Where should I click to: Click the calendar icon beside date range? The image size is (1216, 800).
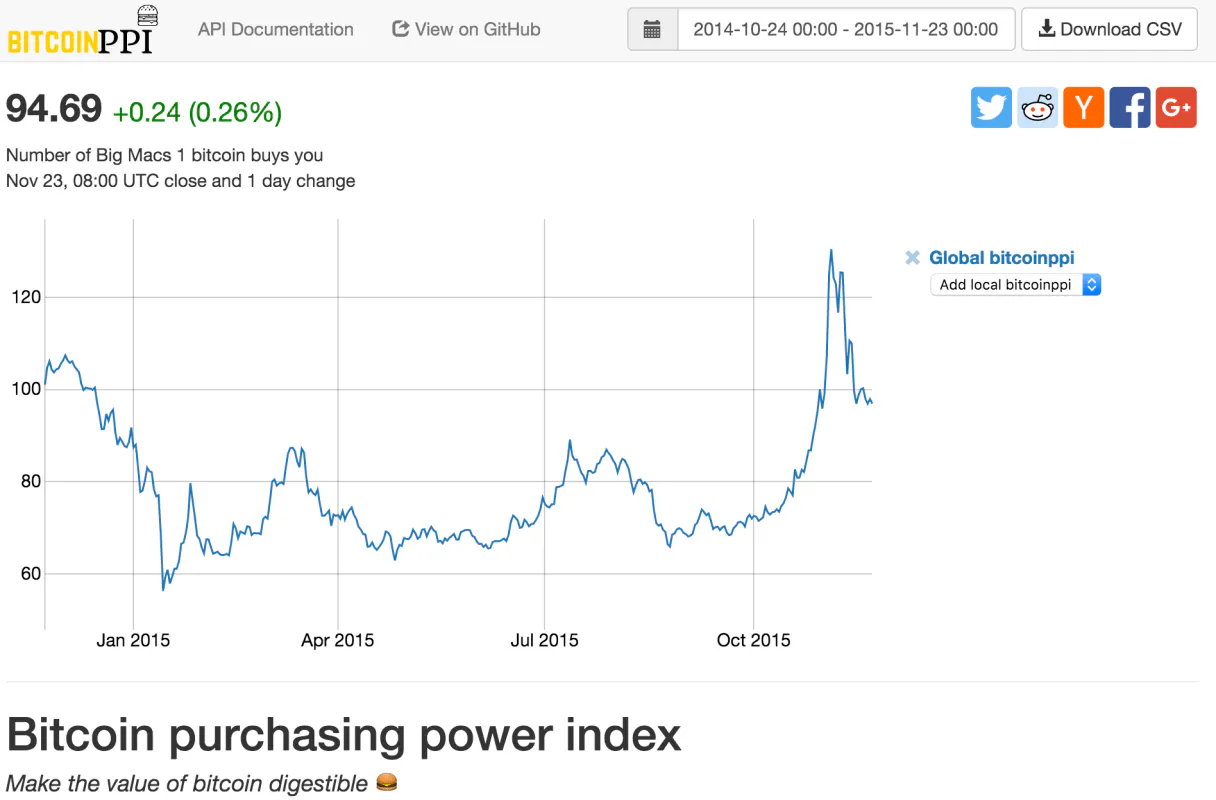pos(652,30)
